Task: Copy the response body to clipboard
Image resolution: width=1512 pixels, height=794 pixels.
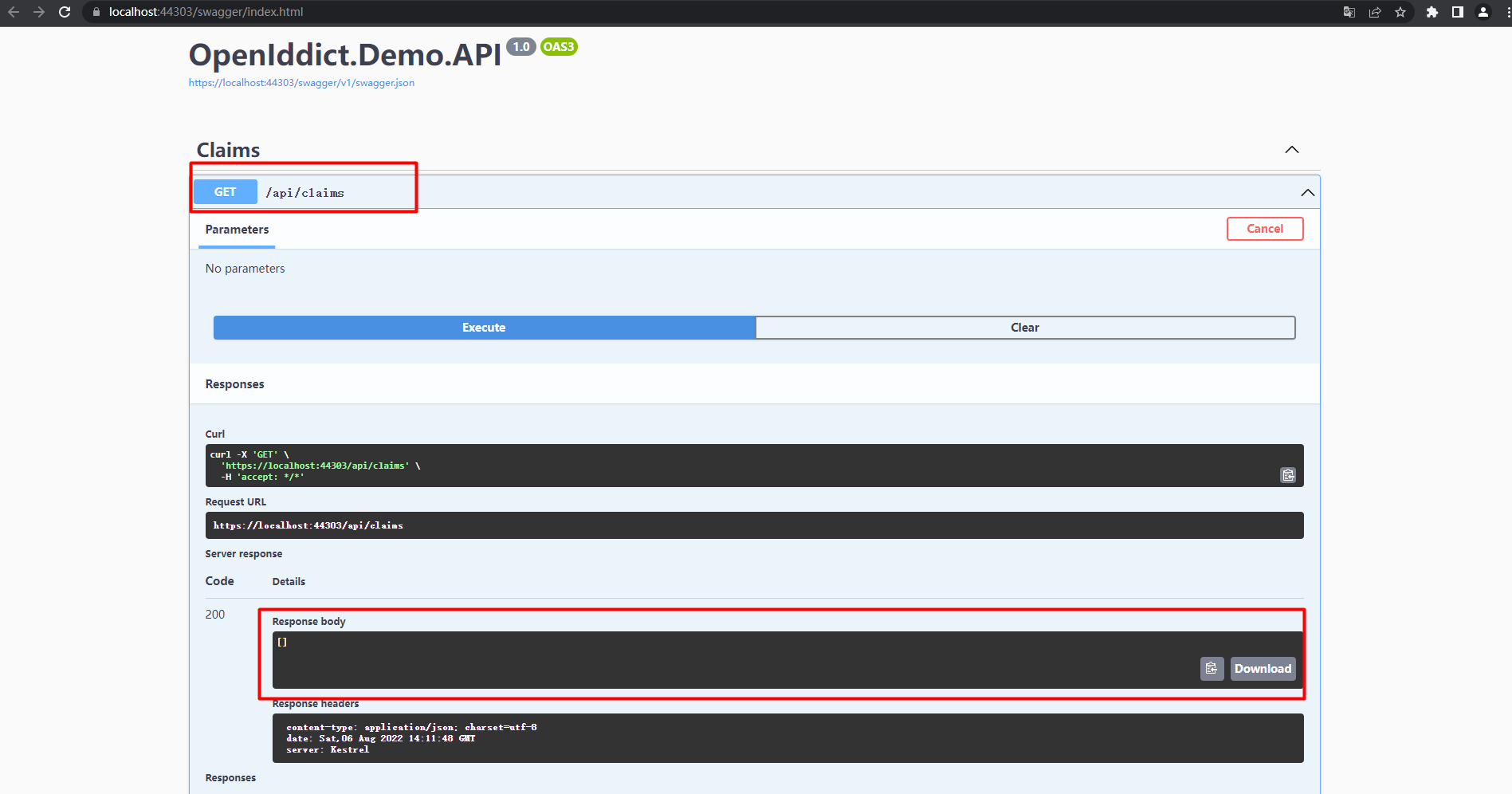Action: tap(1212, 669)
